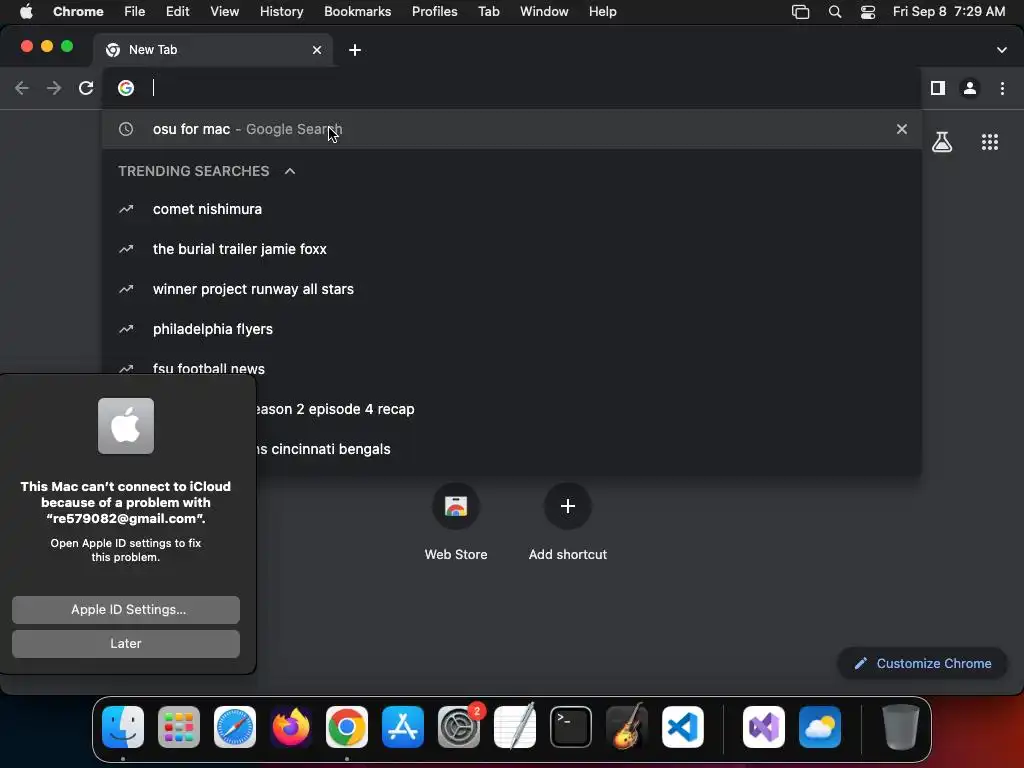Screen dimensions: 1024x768
Task: Open the Bookmarks menu
Action: click(x=358, y=12)
